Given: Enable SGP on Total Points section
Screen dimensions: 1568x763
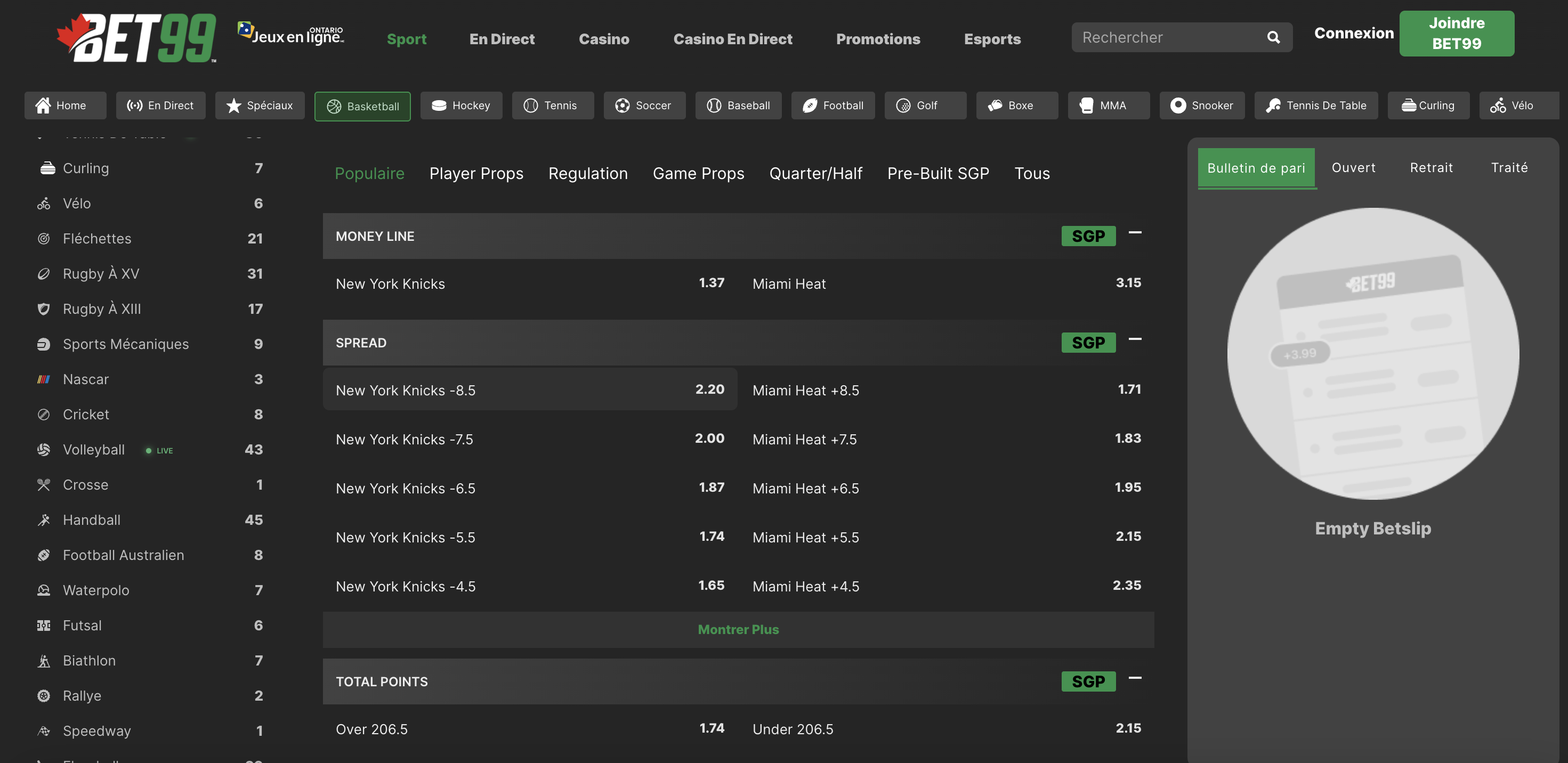Looking at the screenshot, I should [1088, 681].
